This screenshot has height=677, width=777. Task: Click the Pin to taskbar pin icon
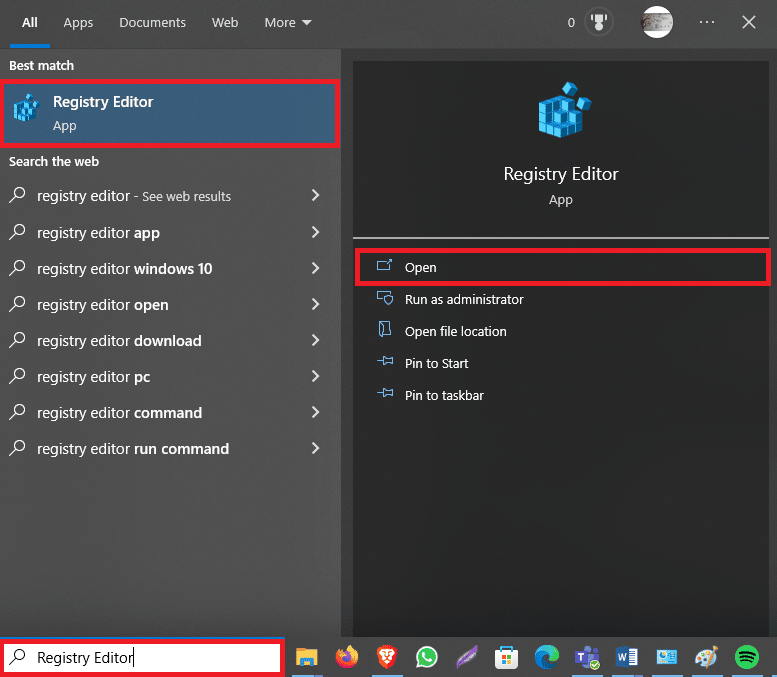click(385, 394)
